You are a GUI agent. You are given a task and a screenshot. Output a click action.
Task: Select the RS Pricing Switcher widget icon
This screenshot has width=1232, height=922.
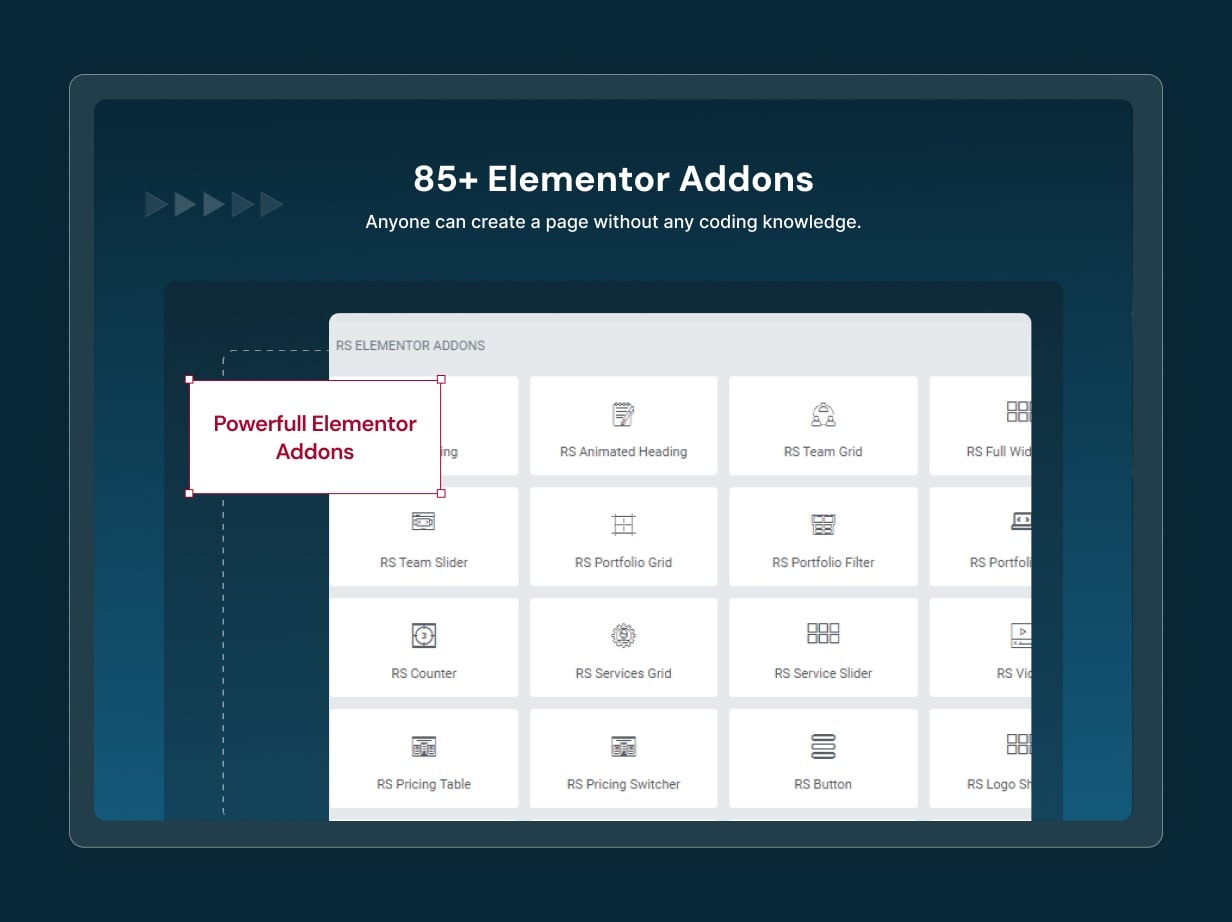pyautogui.click(x=623, y=746)
